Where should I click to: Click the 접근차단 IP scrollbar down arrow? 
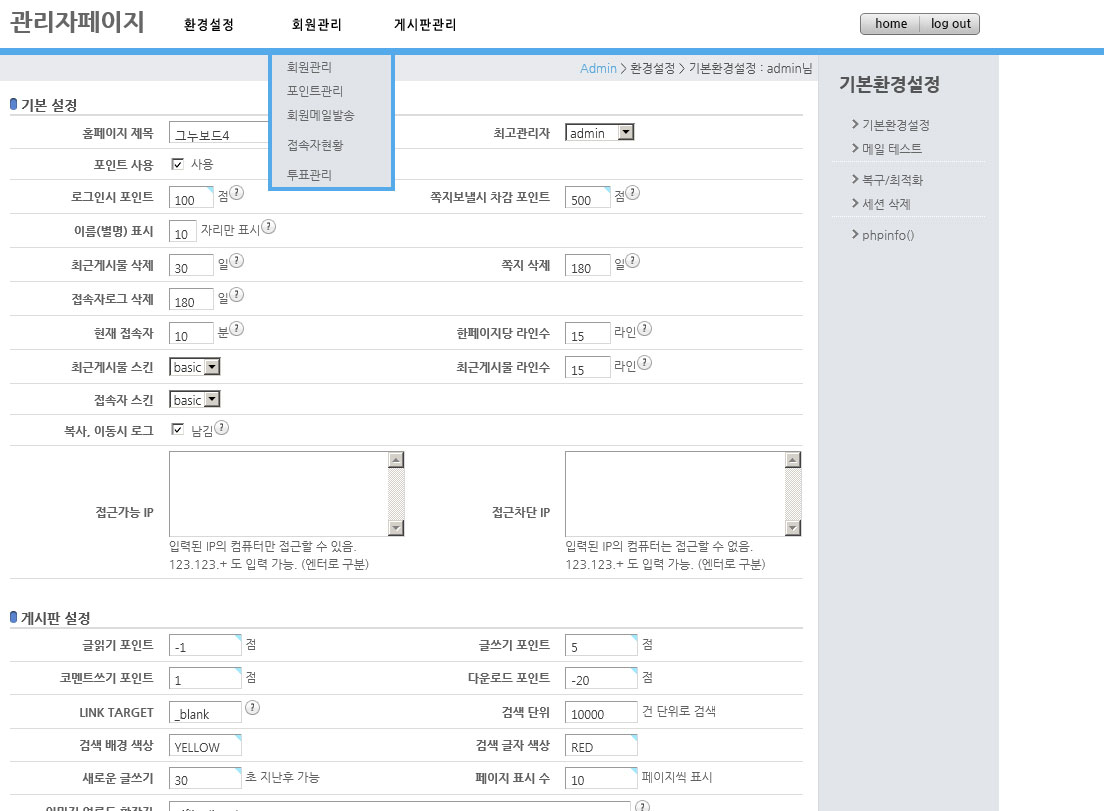[x=793, y=528]
